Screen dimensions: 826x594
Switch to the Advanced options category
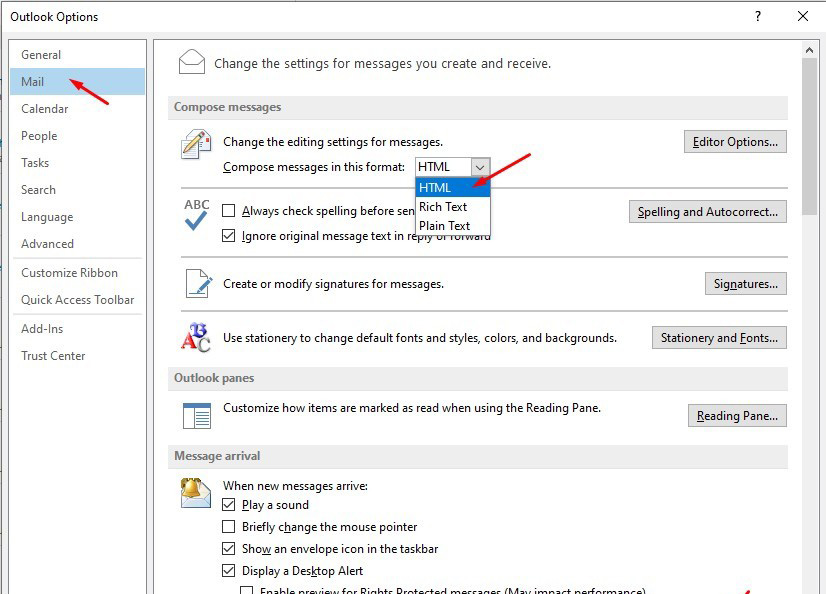(48, 244)
